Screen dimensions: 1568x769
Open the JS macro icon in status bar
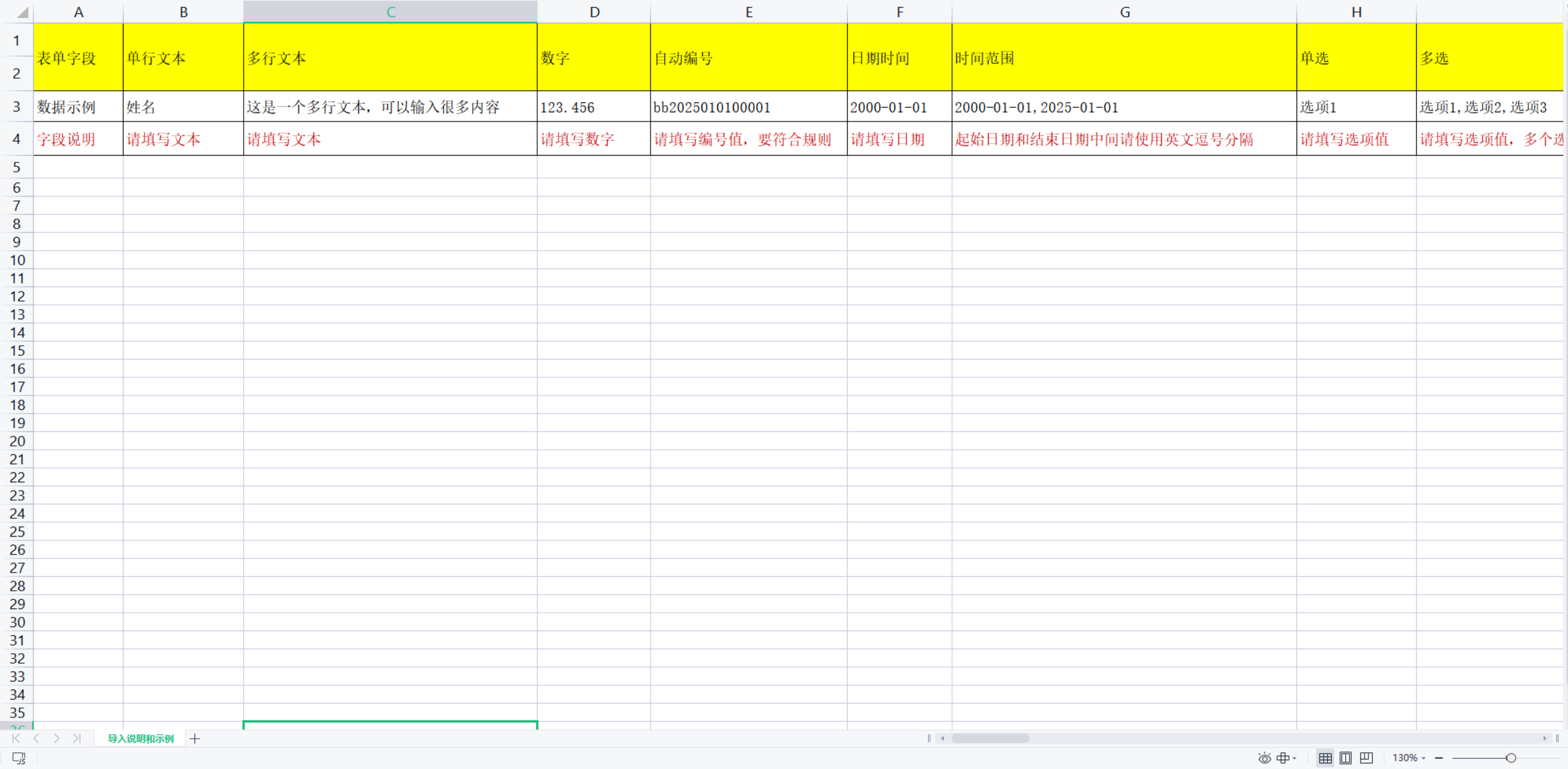[x=19, y=758]
